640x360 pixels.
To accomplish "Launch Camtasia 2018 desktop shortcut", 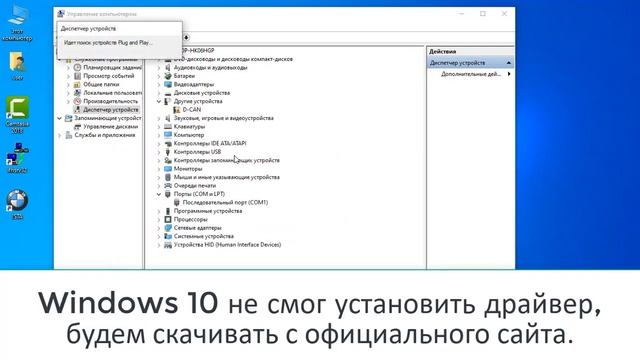I will coord(17,115).
